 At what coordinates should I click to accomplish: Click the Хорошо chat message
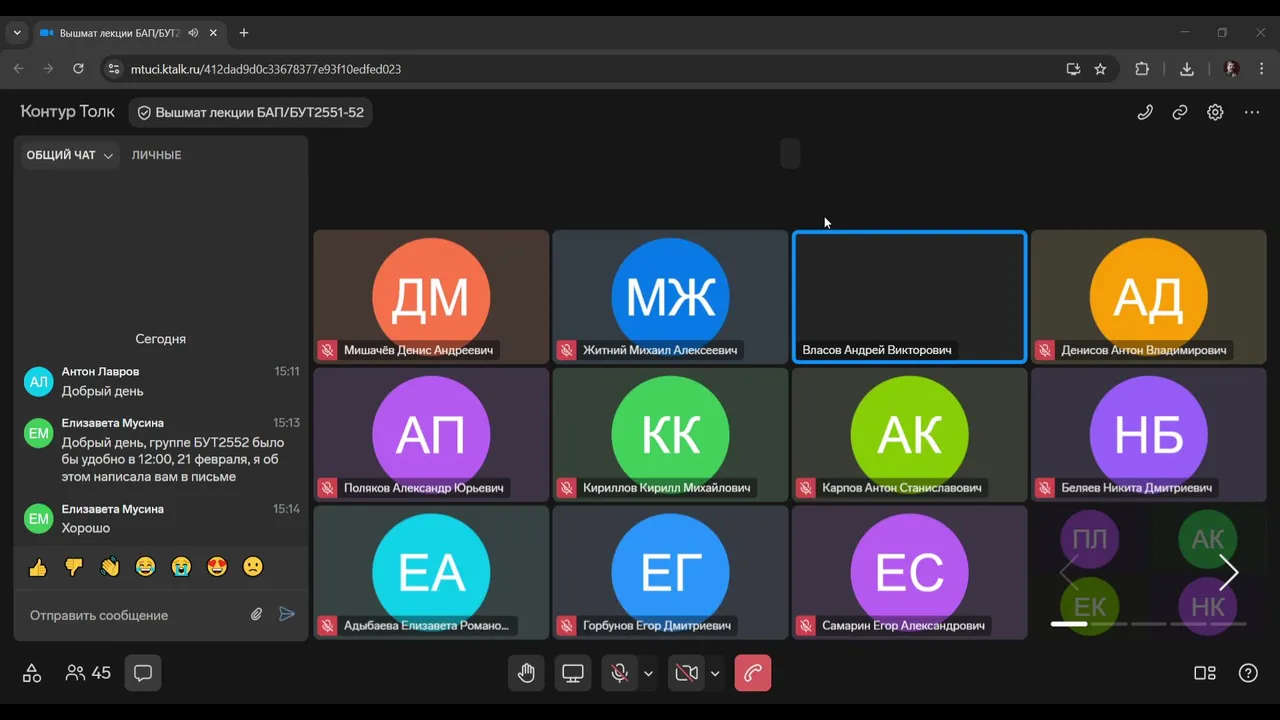86,528
